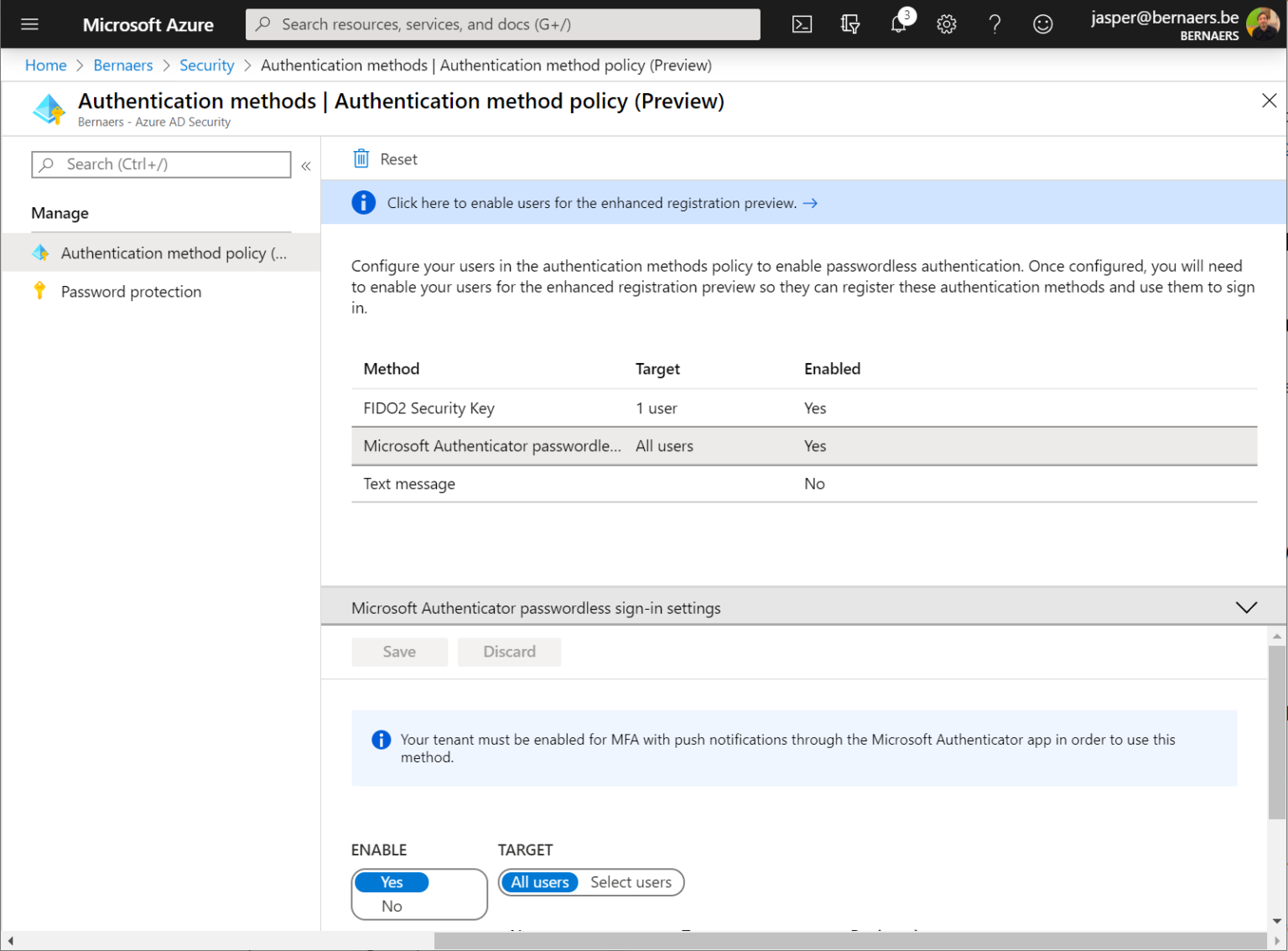The width and height of the screenshot is (1288, 951).
Task: Open portal settings gear icon
Action: point(946,24)
